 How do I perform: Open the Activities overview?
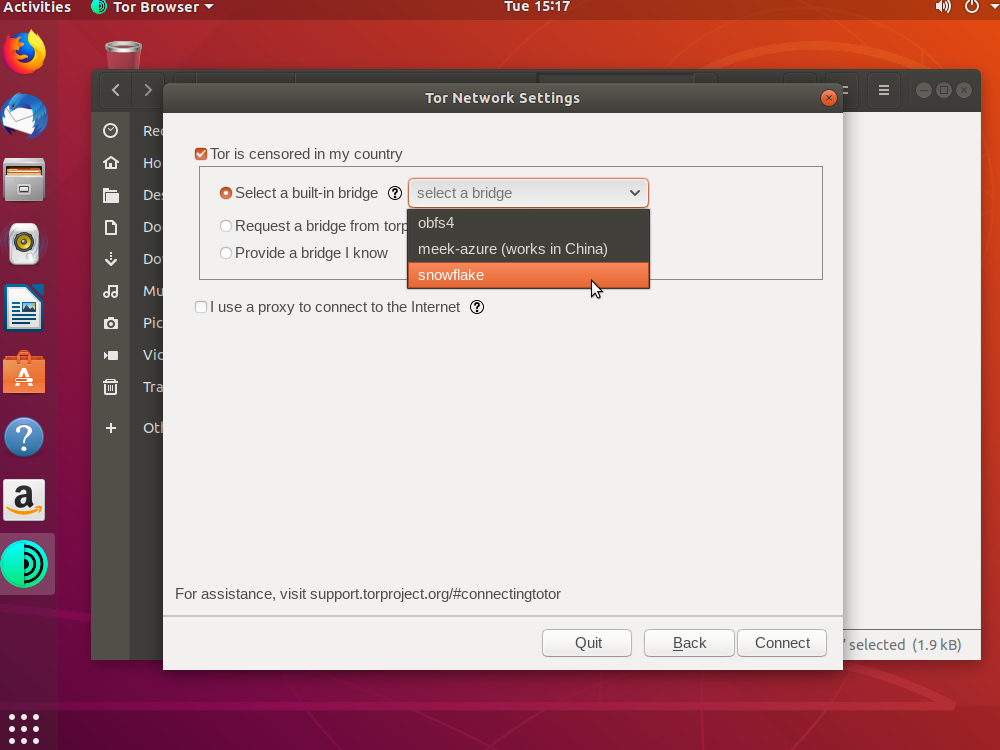(36, 7)
